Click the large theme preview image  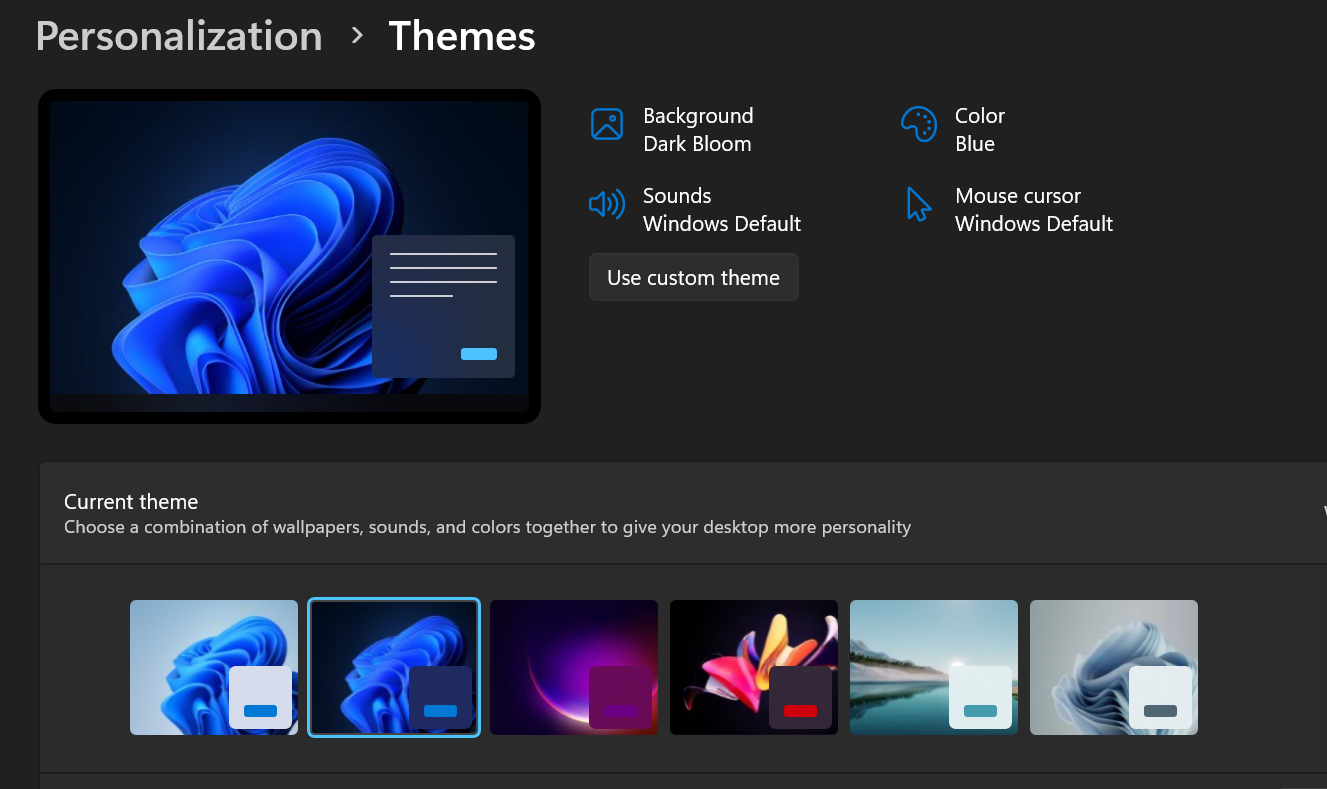click(x=289, y=256)
